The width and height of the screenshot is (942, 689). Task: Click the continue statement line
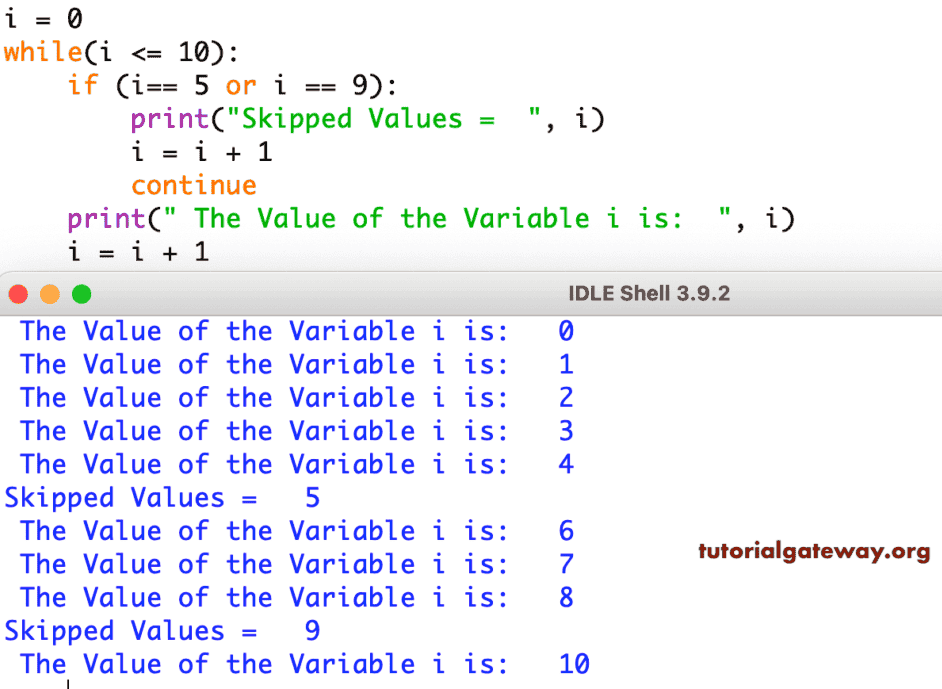pos(193,185)
